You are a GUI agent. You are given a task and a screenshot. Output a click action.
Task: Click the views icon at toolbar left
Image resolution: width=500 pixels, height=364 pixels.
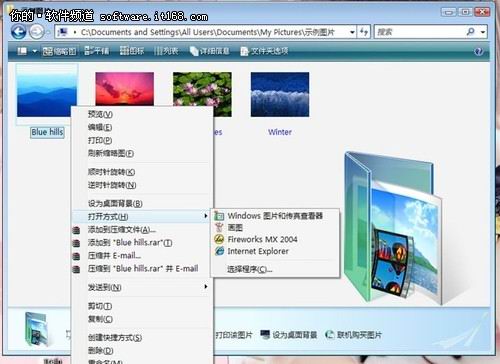[x=22, y=51]
